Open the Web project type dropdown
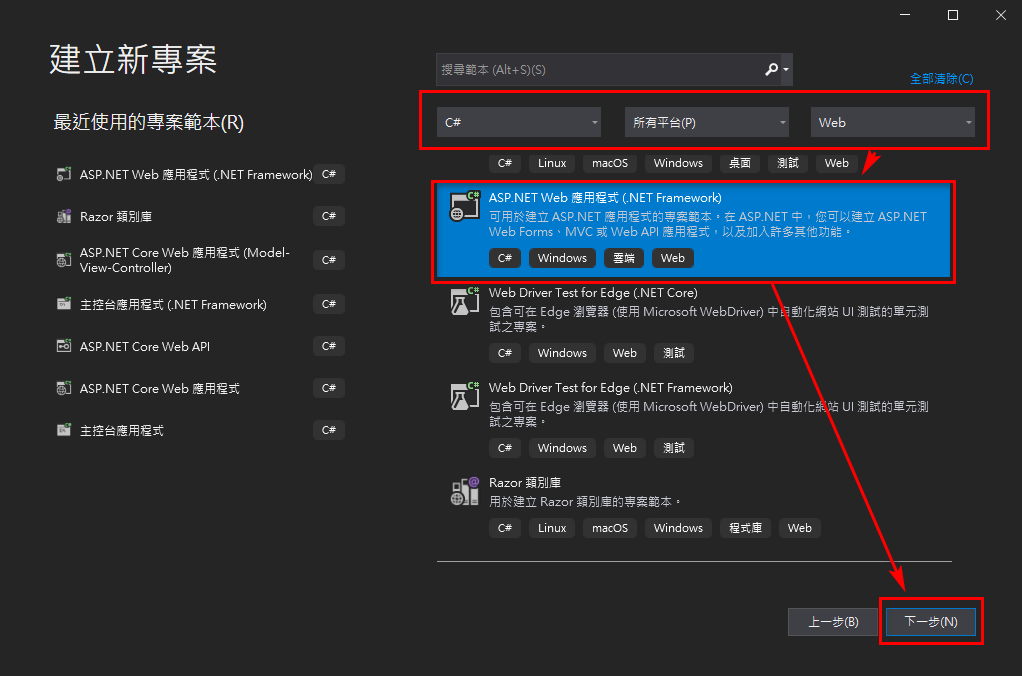 click(x=892, y=122)
